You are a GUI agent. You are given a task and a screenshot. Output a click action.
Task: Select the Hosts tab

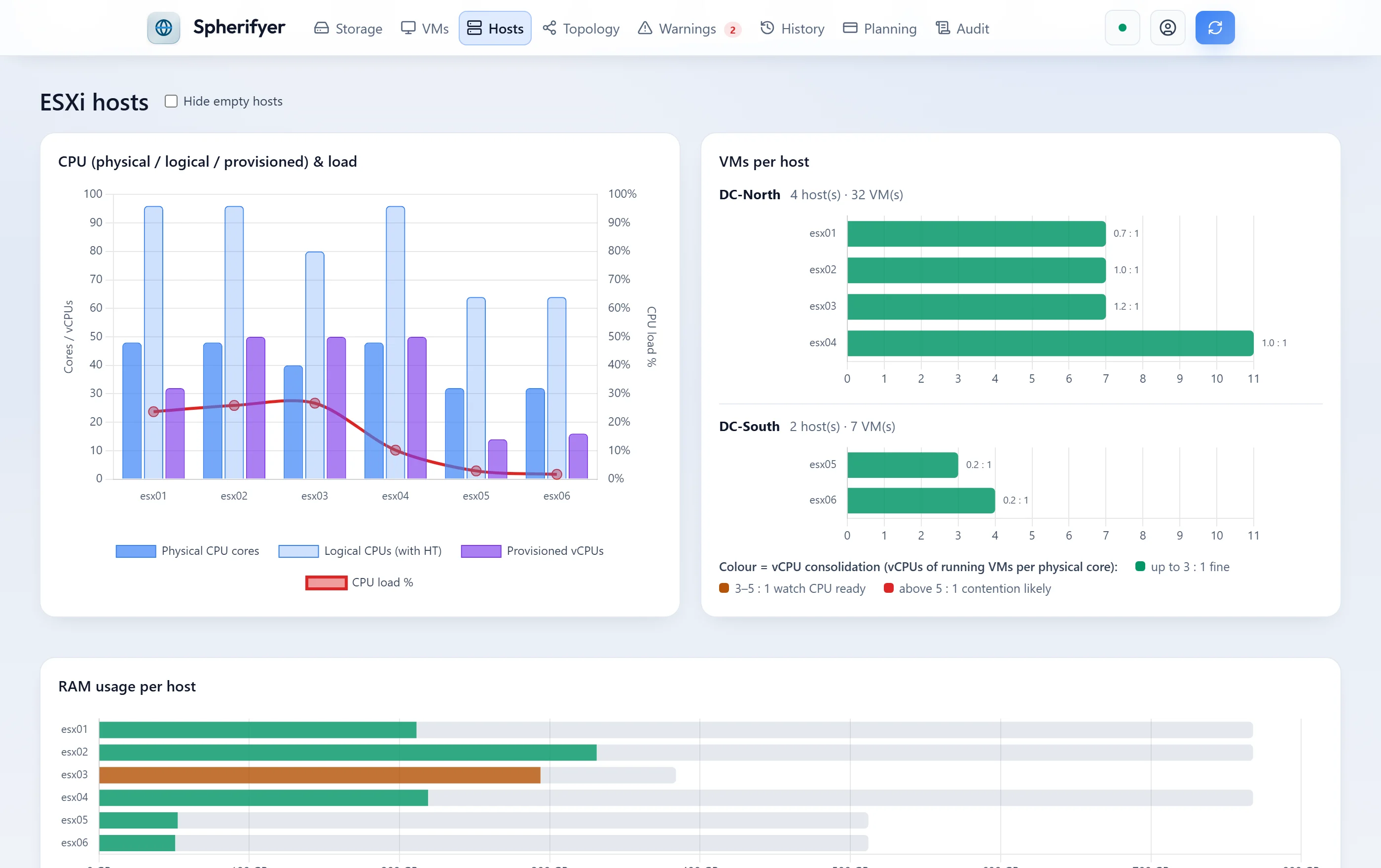point(495,28)
